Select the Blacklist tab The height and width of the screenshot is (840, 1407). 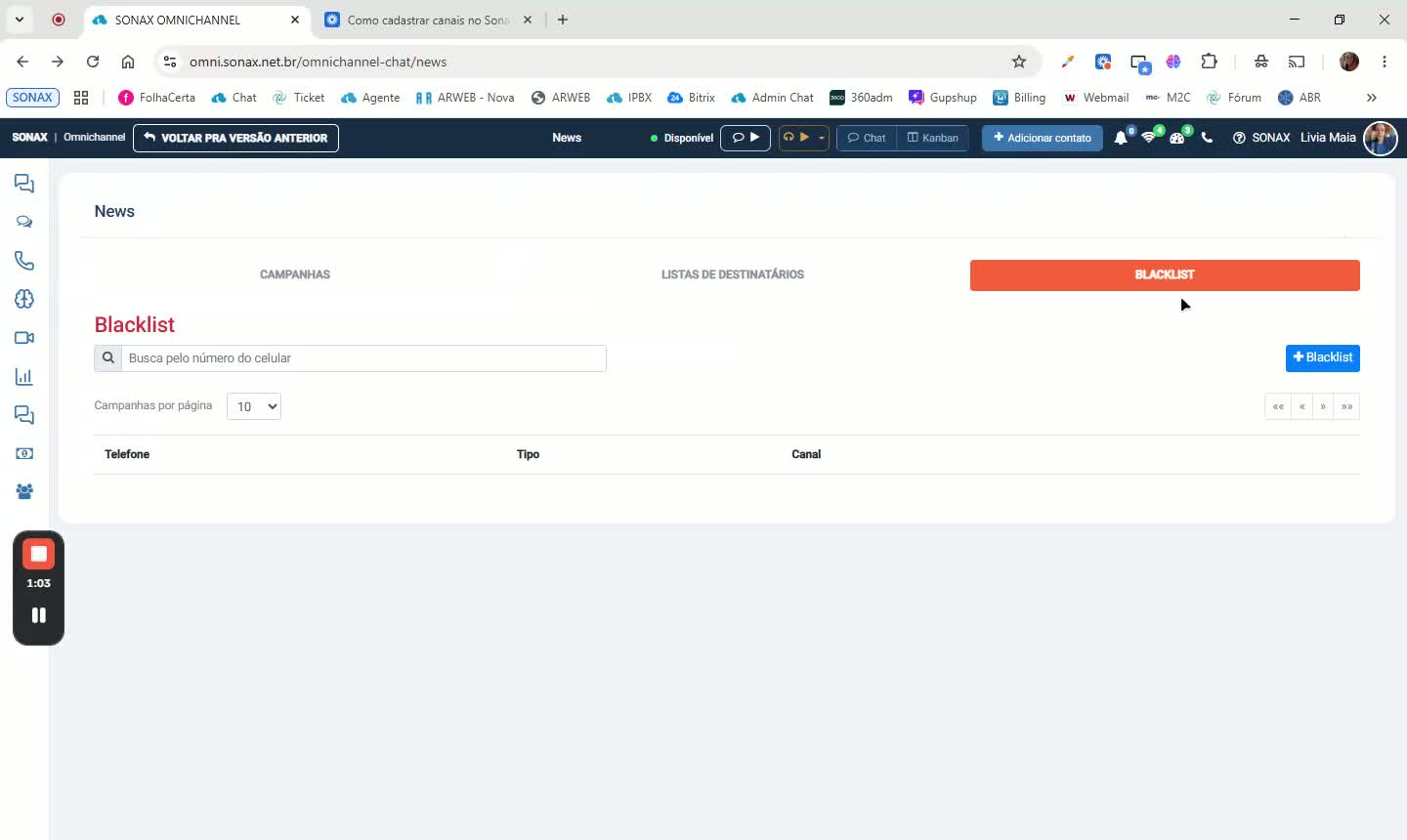(x=1165, y=274)
